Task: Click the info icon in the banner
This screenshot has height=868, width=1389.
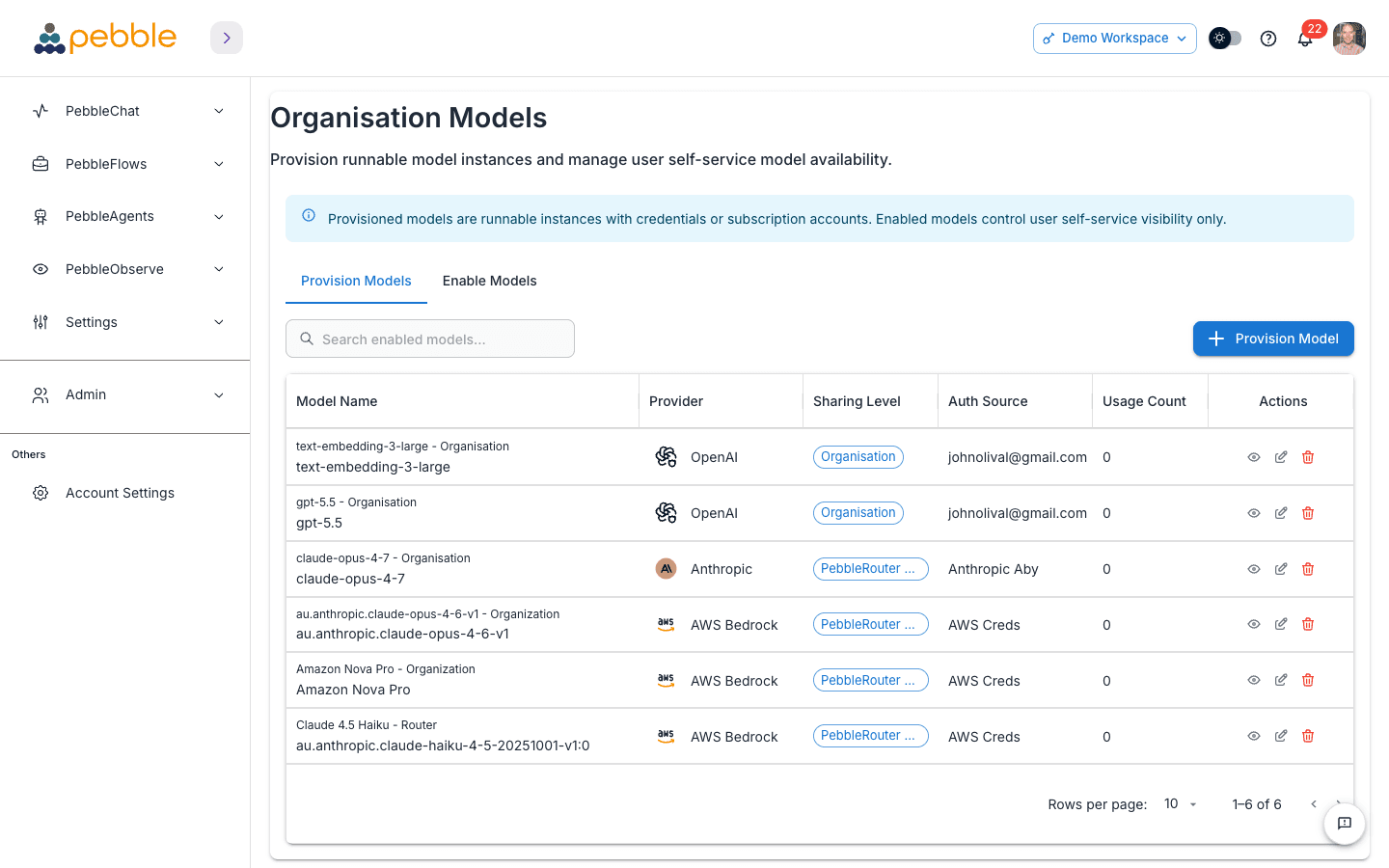Action: point(309,215)
